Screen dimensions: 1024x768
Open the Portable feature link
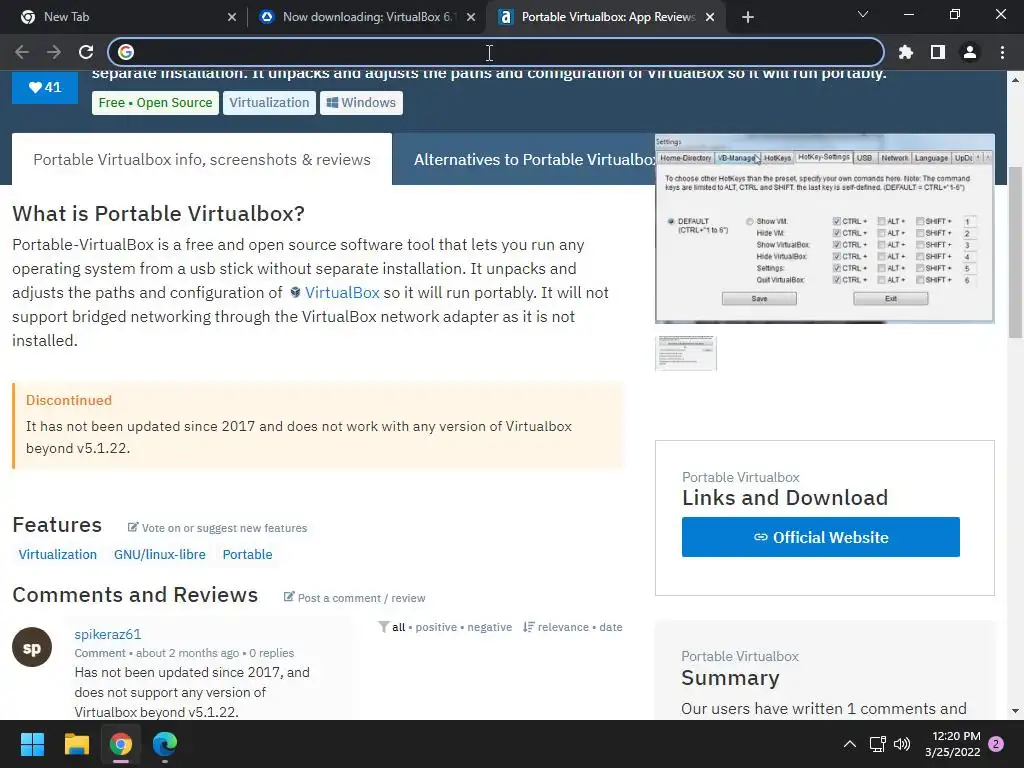tap(248, 554)
